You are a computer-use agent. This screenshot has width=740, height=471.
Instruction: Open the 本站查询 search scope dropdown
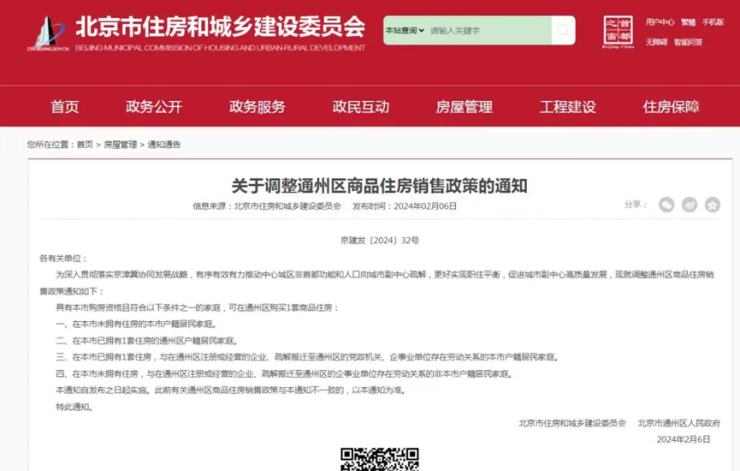pyautogui.click(x=404, y=30)
